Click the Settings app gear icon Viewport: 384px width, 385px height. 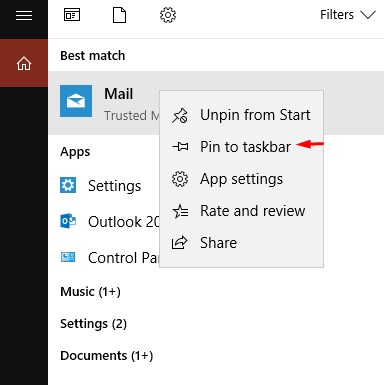(x=68, y=185)
